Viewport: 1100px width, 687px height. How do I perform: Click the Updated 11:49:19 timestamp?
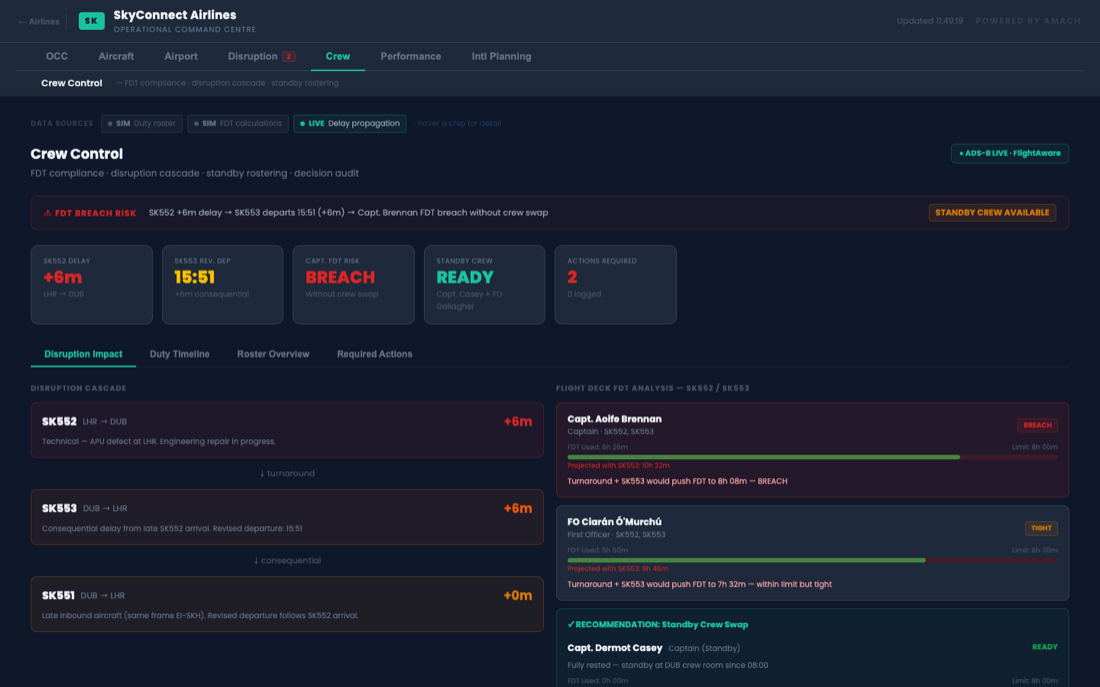click(930, 21)
